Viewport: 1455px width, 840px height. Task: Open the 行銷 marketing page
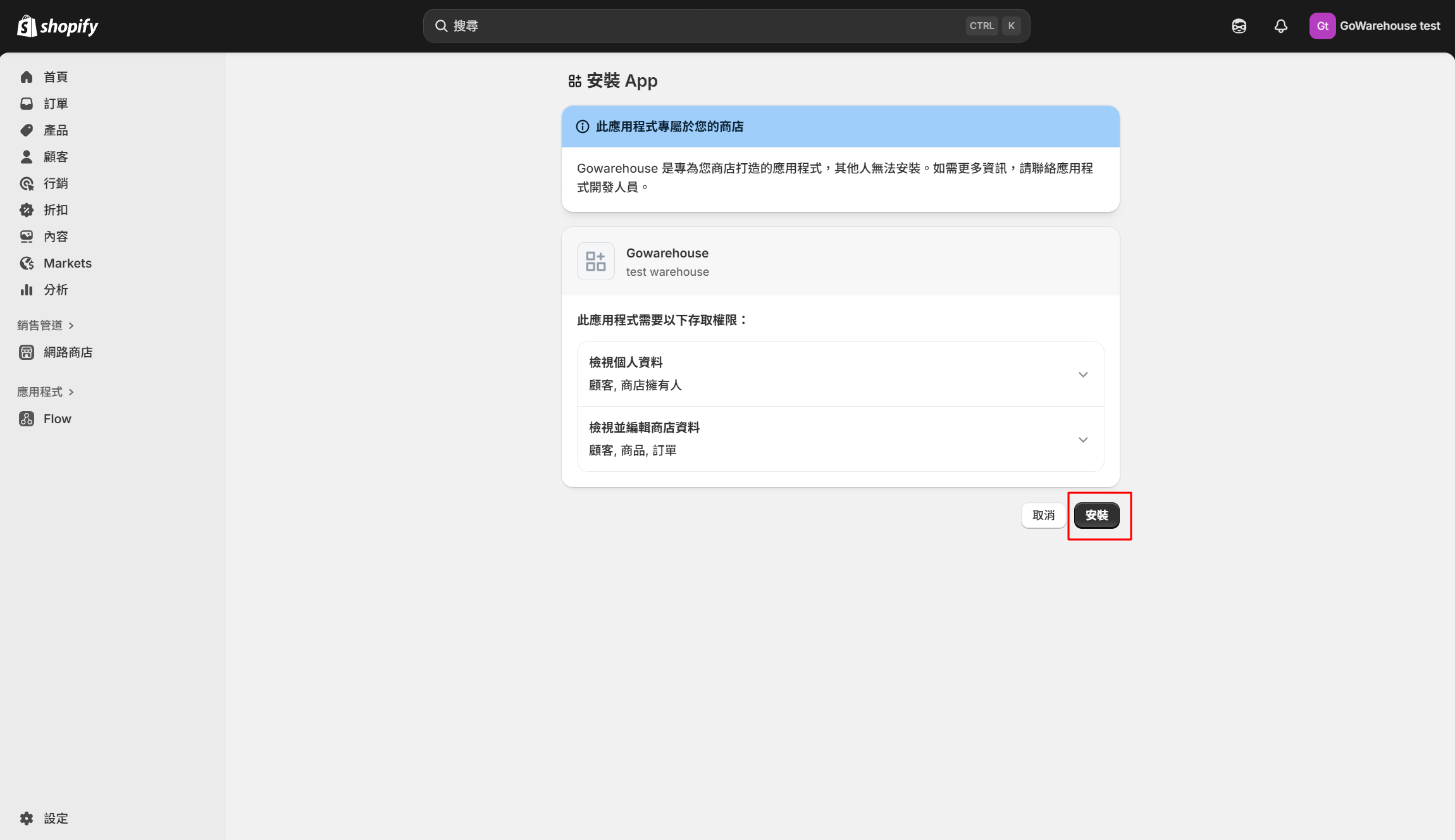(x=56, y=183)
